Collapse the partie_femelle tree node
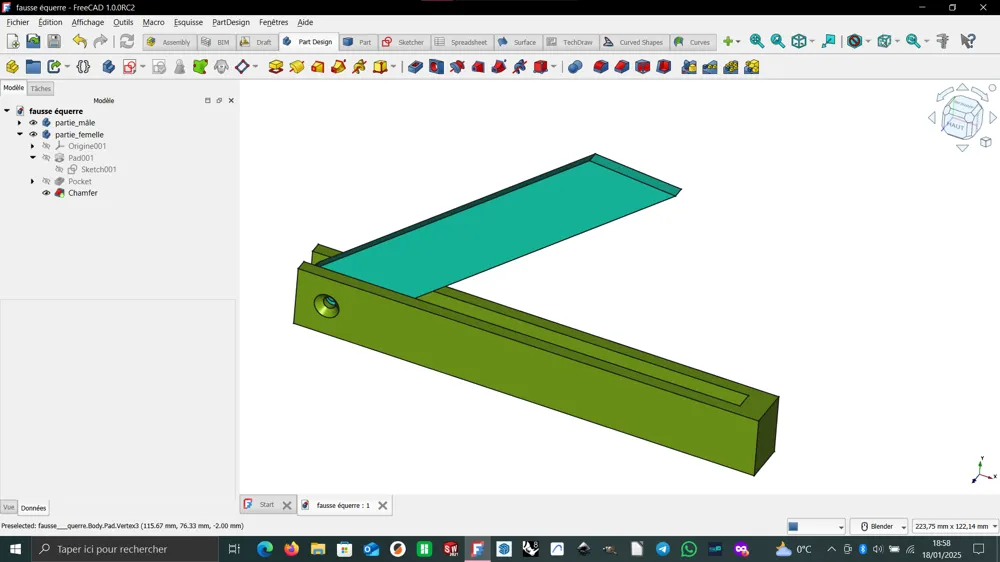The width and height of the screenshot is (1000, 562). coord(20,135)
